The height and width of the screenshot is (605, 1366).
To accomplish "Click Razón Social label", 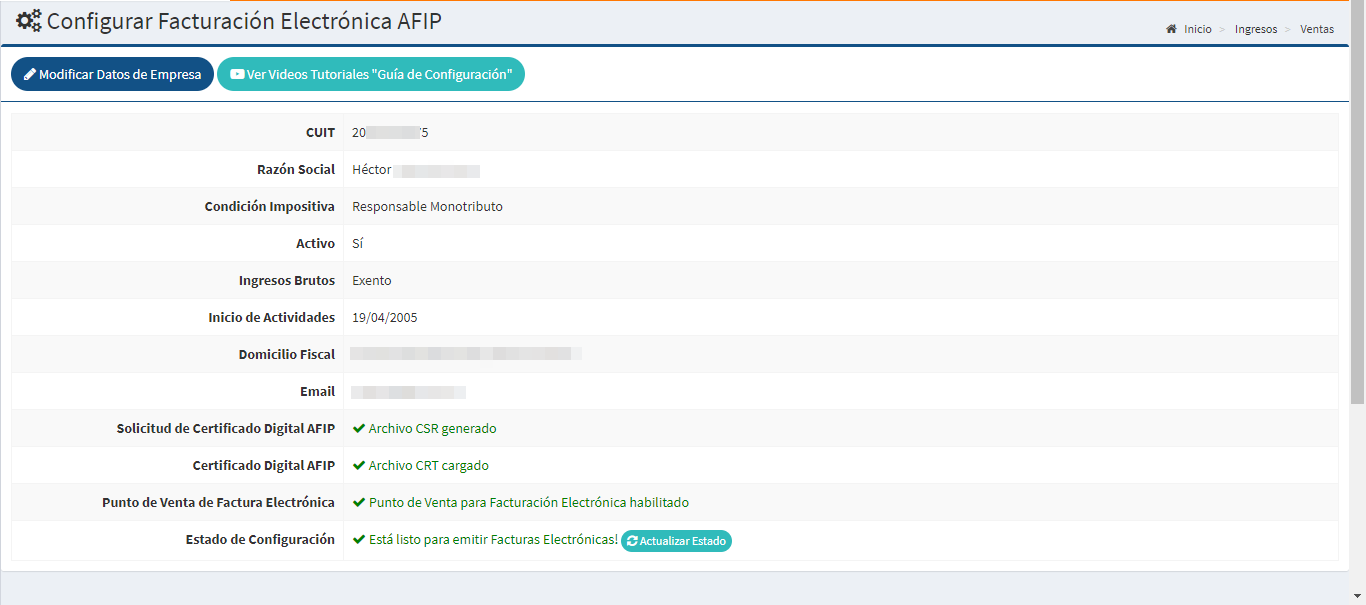I will point(296,169).
